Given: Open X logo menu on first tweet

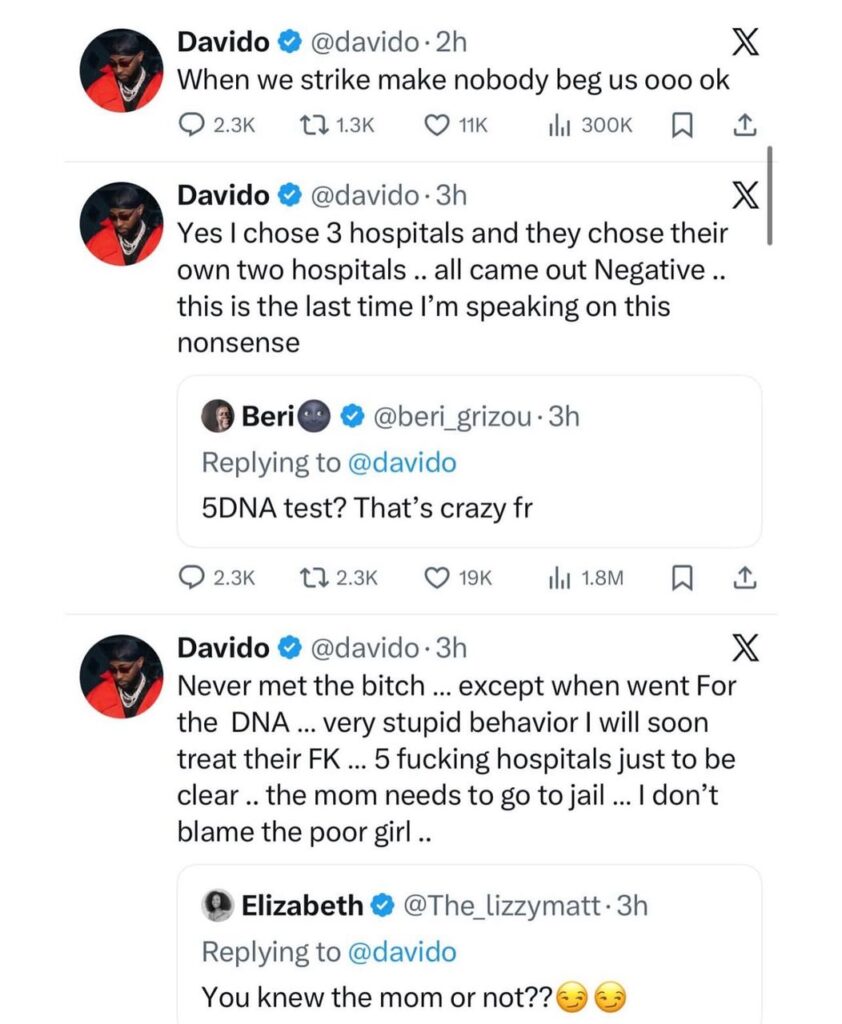Looking at the screenshot, I should tap(745, 43).
